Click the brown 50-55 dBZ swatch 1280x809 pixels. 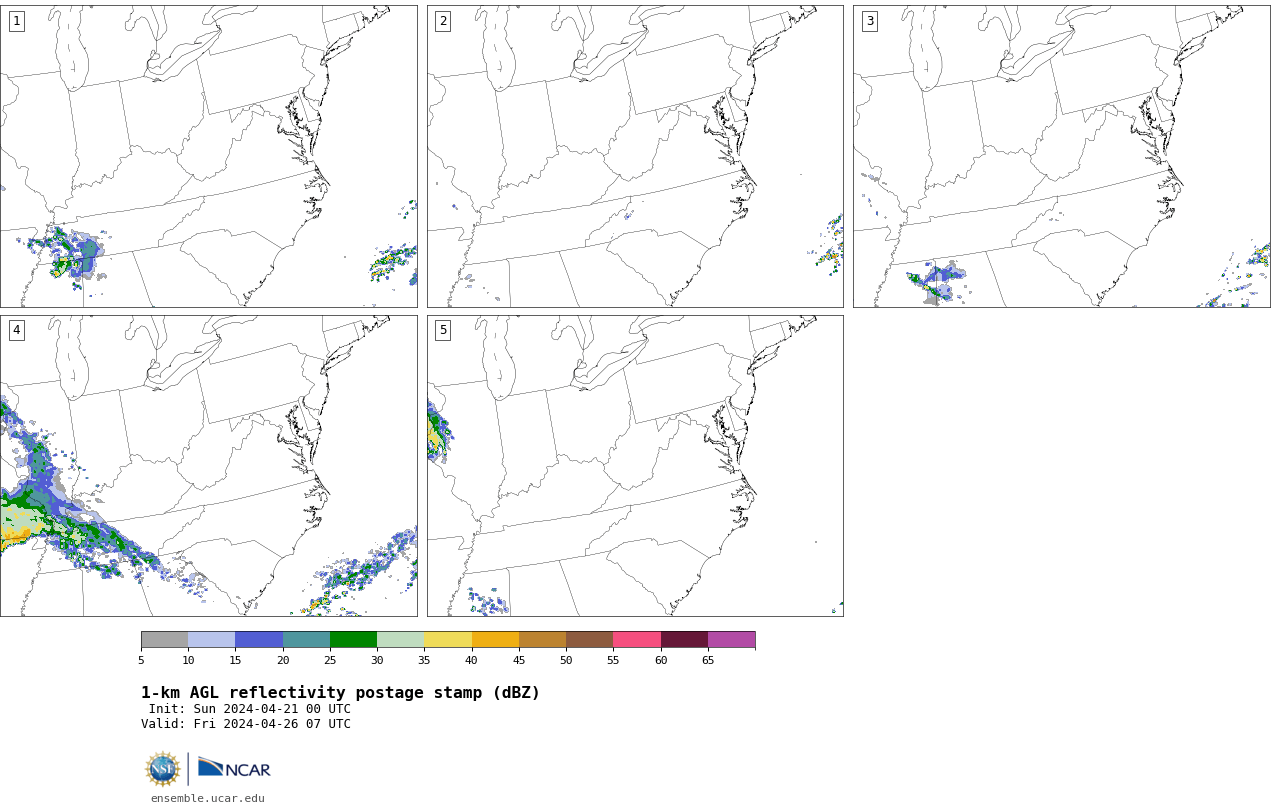[590, 640]
